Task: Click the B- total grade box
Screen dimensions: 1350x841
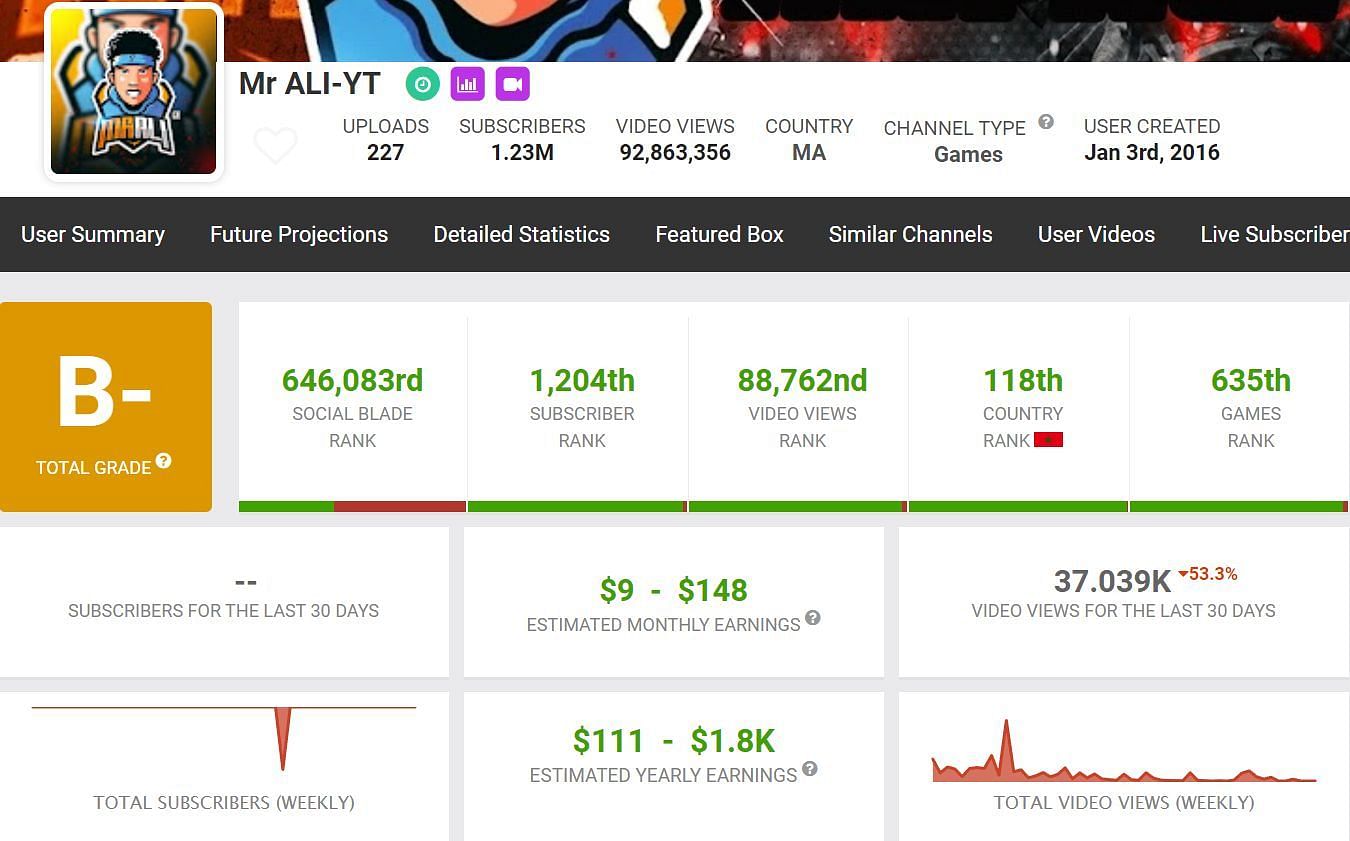Action: pos(106,407)
